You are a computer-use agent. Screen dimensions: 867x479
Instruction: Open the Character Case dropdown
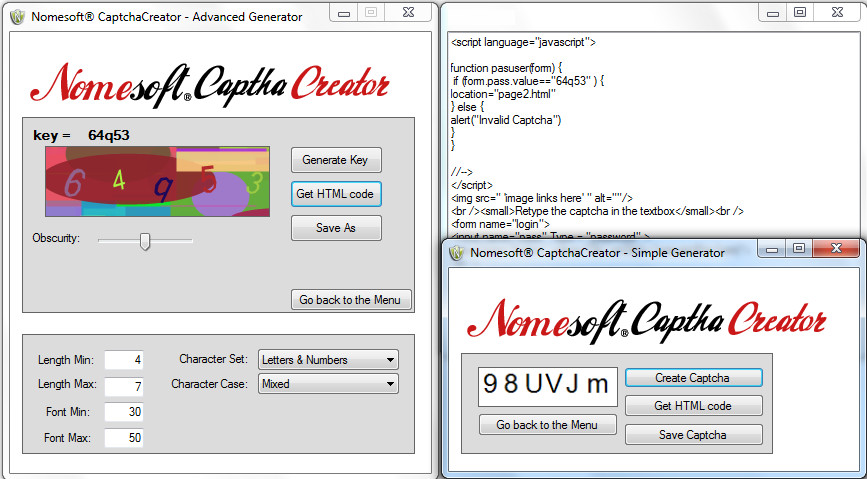click(x=328, y=384)
